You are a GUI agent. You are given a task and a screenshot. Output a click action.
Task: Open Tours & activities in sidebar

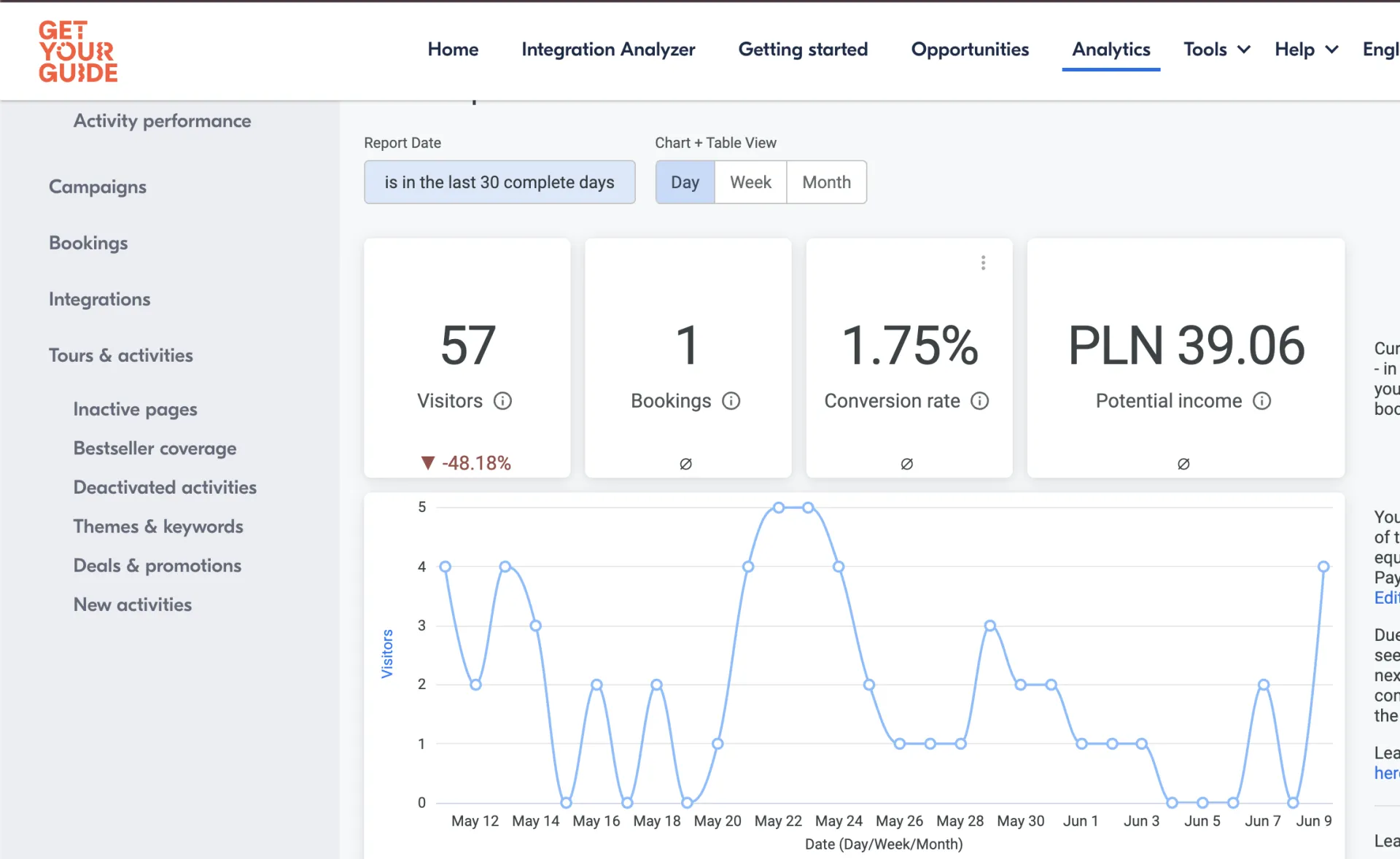121,356
